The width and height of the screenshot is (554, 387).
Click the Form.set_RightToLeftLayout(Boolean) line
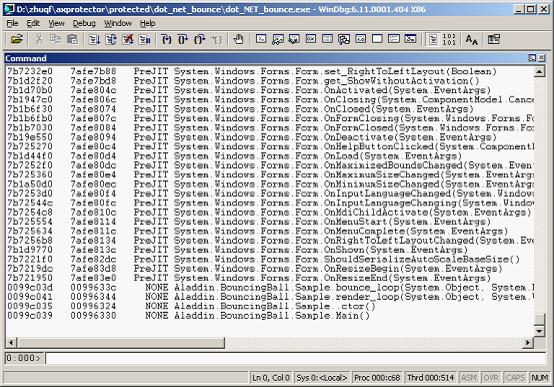[x=252, y=71]
